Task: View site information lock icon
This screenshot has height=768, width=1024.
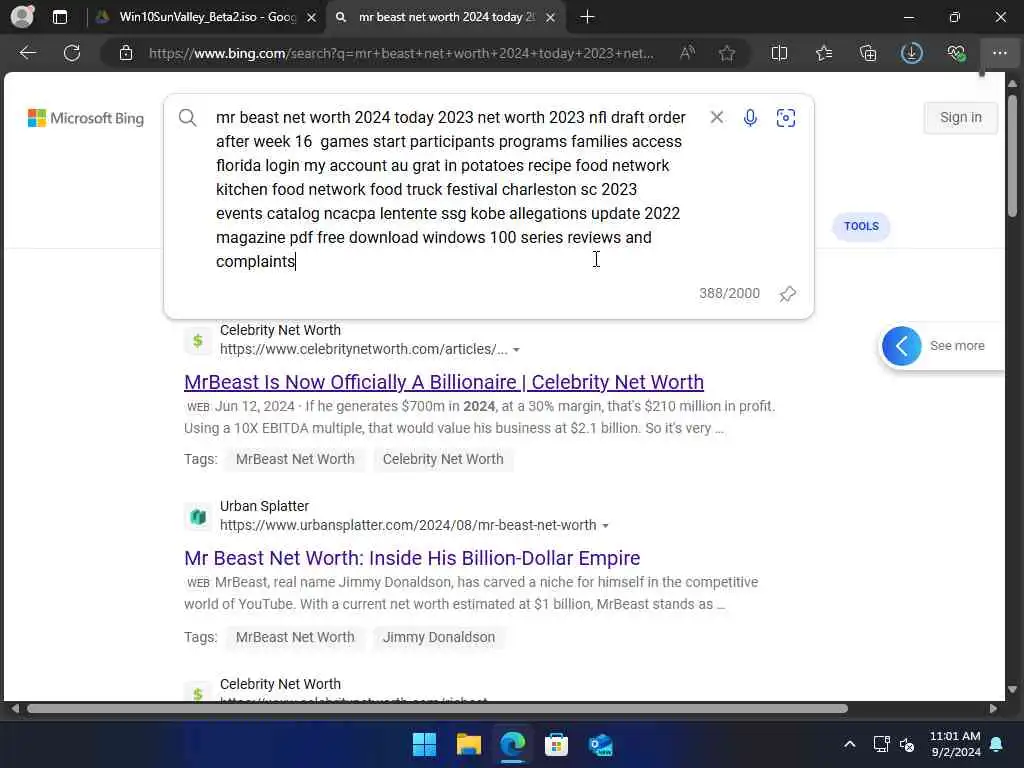Action: point(126,53)
